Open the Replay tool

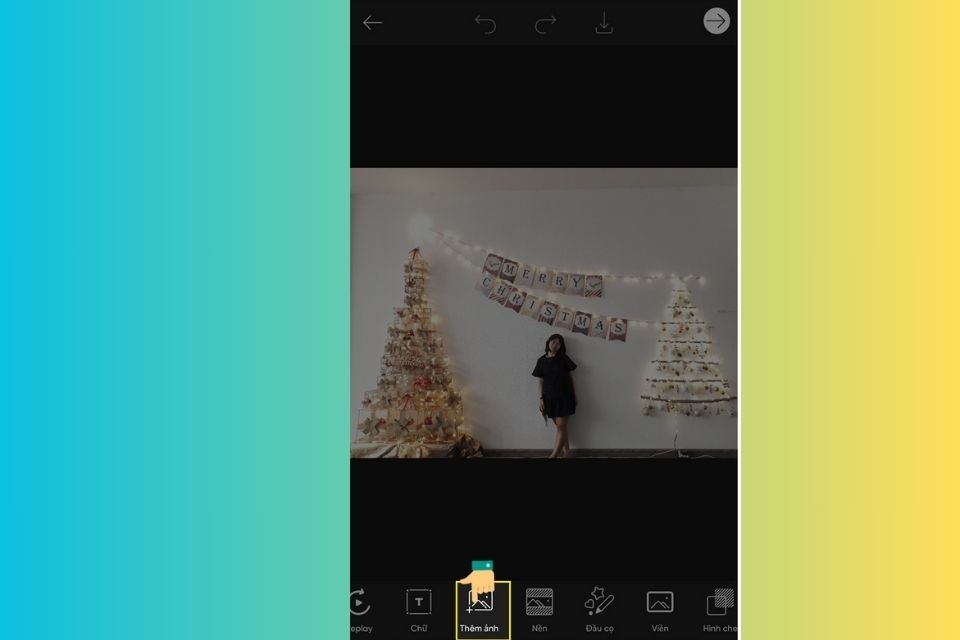pyautogui.click(x=361, y=609)
